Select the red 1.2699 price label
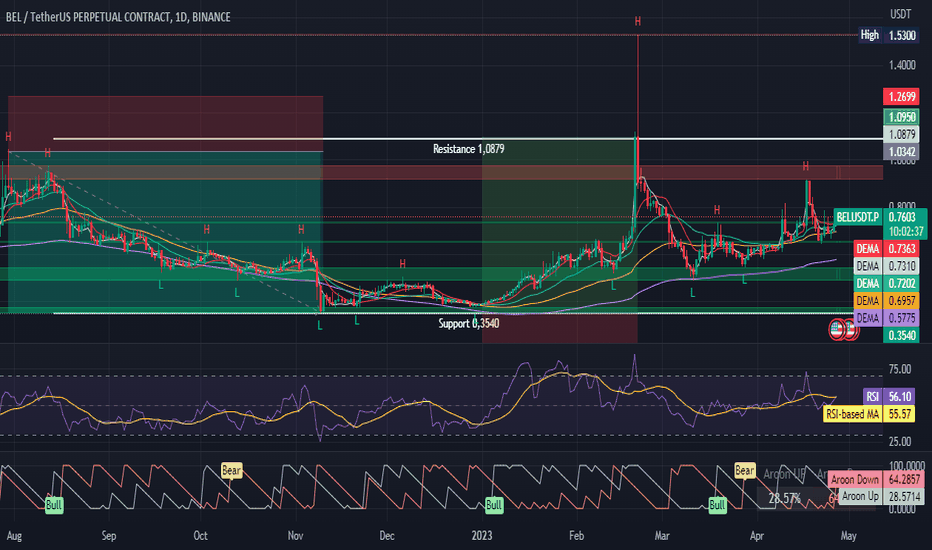Screen dimensions: 932x550 click(901, 96)
